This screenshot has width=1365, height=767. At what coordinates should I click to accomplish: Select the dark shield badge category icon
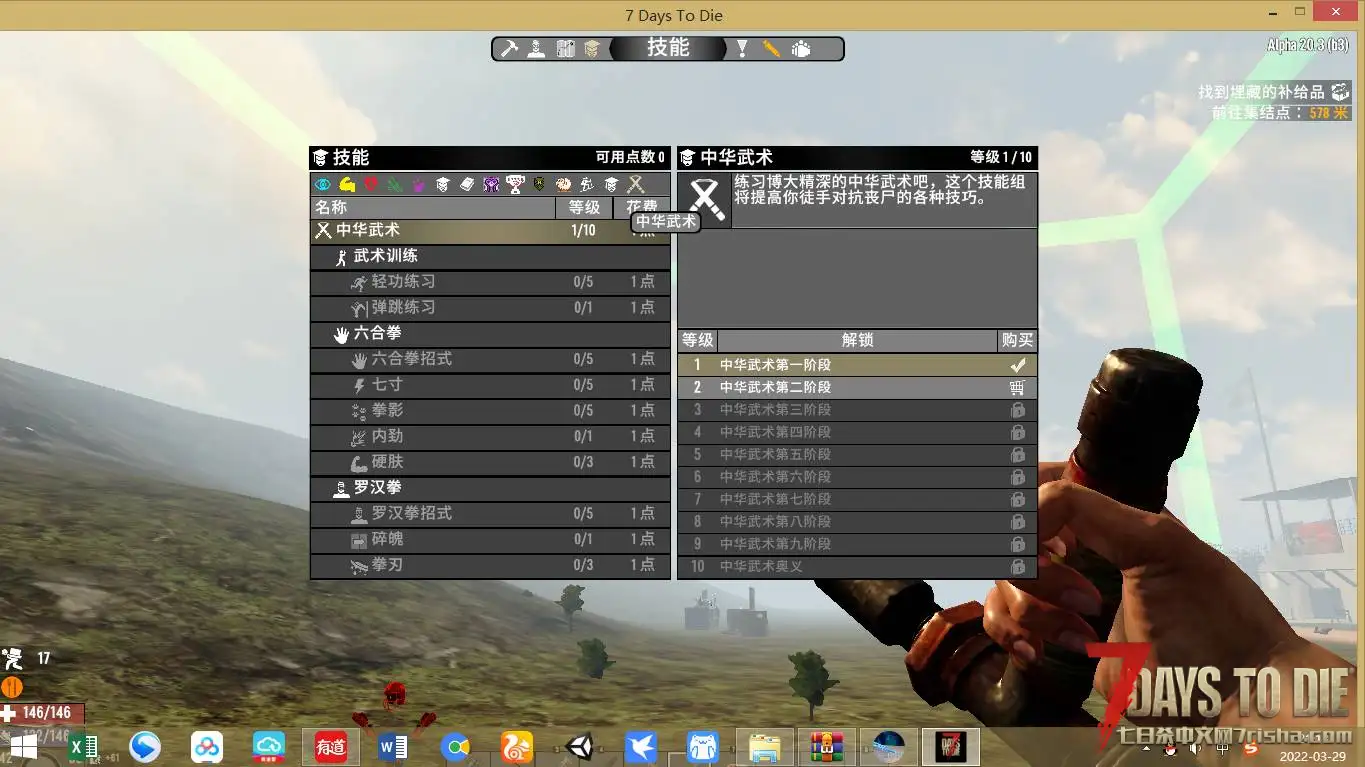[539, 184]
